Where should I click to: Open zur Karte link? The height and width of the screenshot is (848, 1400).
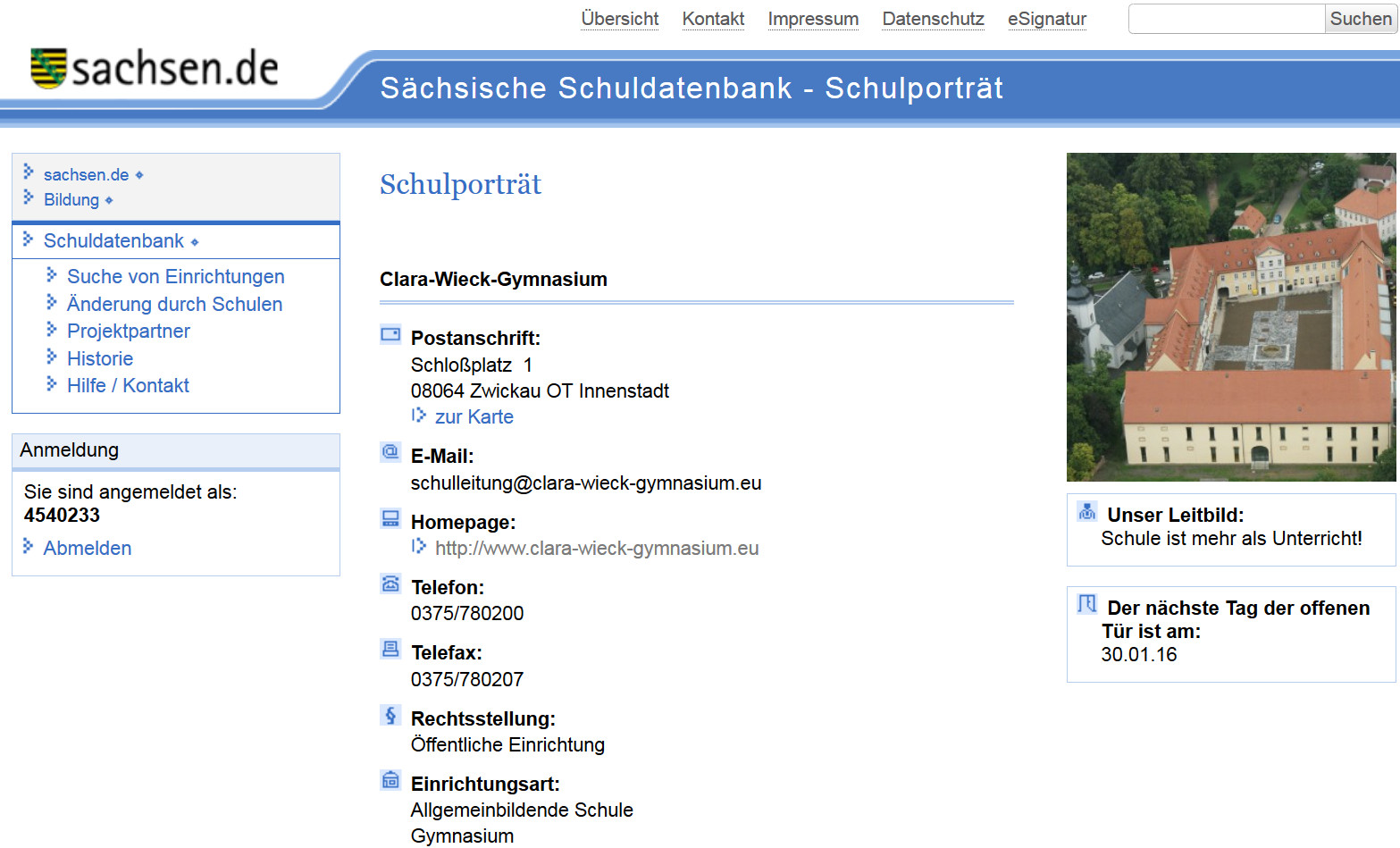coord(474,416)
